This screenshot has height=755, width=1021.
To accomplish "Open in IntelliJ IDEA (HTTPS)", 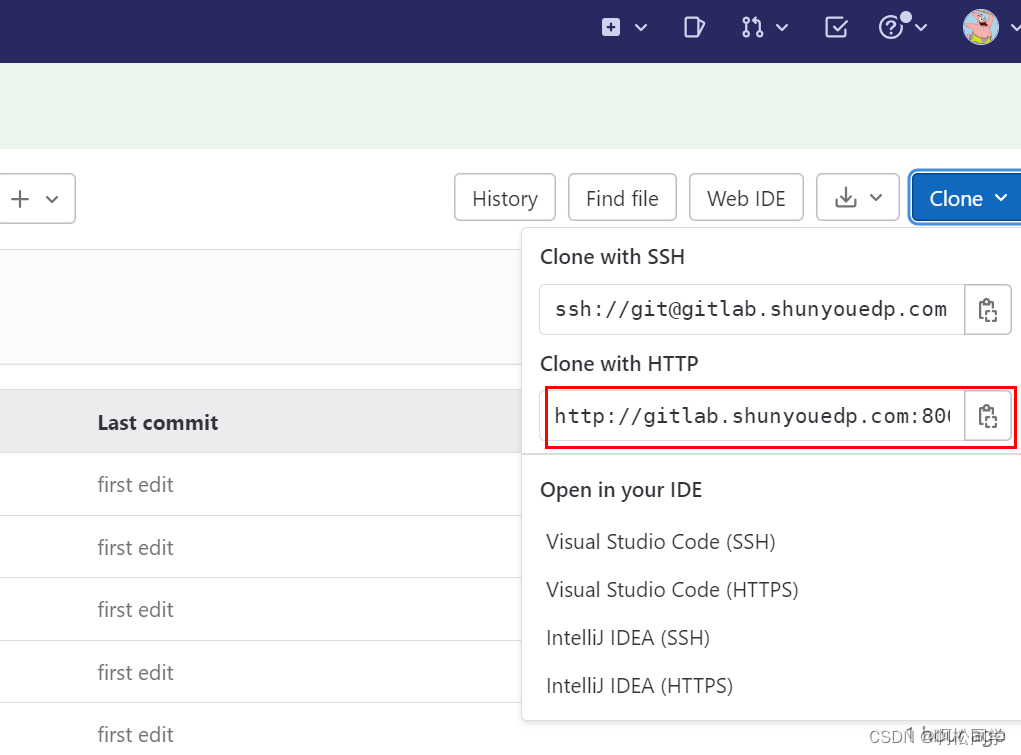I will [x=639, y=686].
